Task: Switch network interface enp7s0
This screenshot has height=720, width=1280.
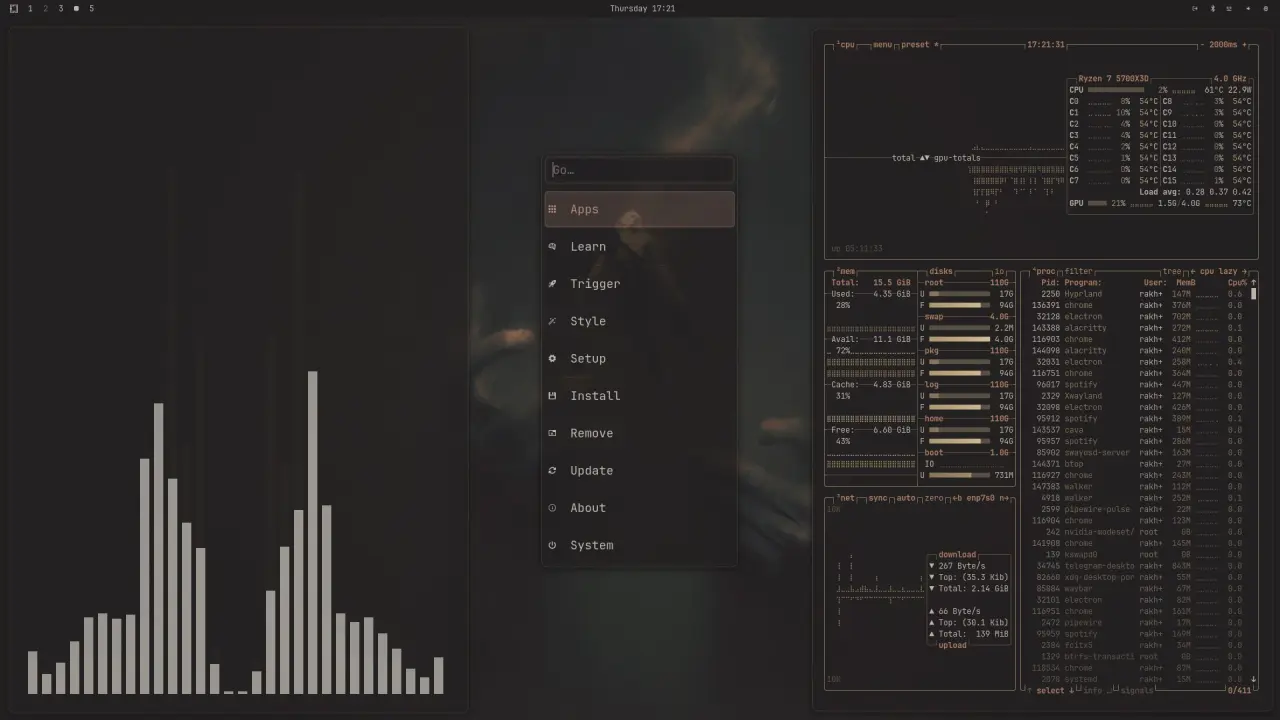Action: 981,498
